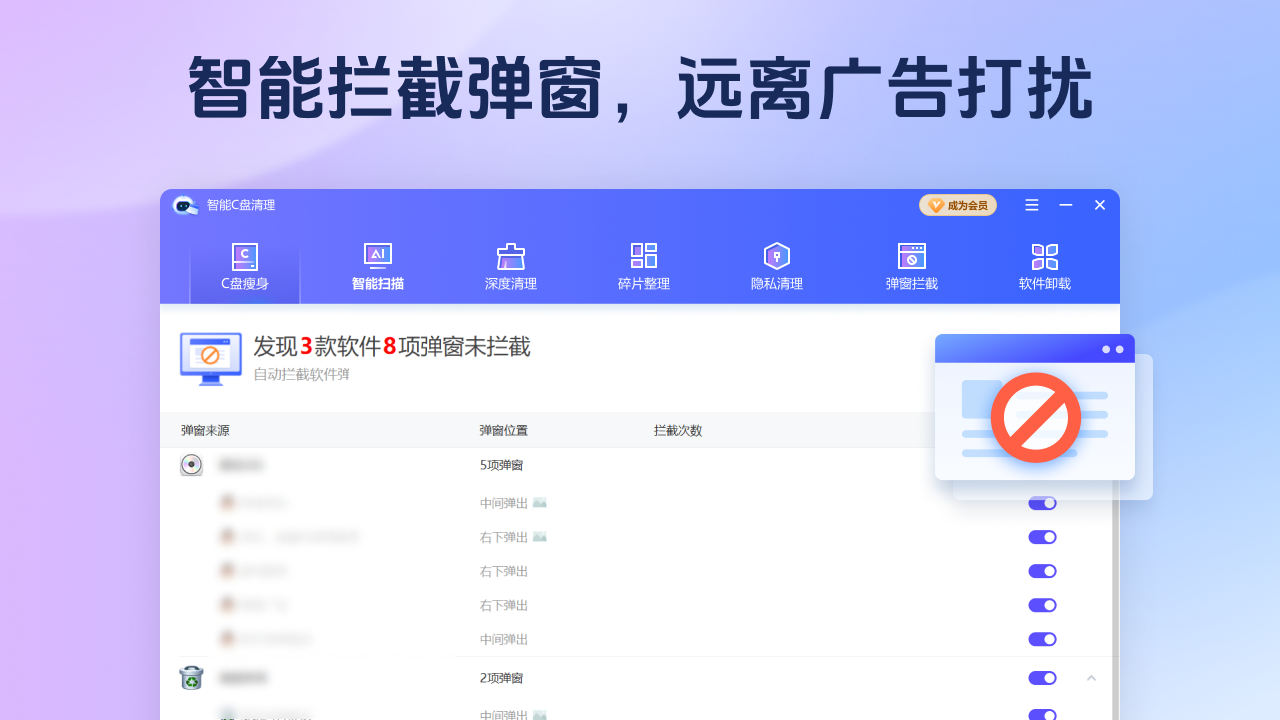Toggle blocking for the first 中间弹出 popup
Viewport: 1280px width, 720px height.
click(x=1042, y=503)
